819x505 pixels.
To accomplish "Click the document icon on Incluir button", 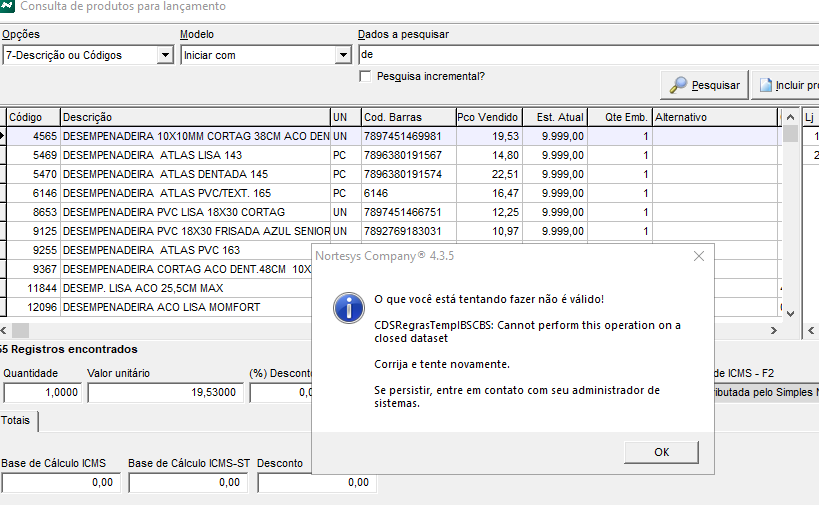I will pos(765,86).
